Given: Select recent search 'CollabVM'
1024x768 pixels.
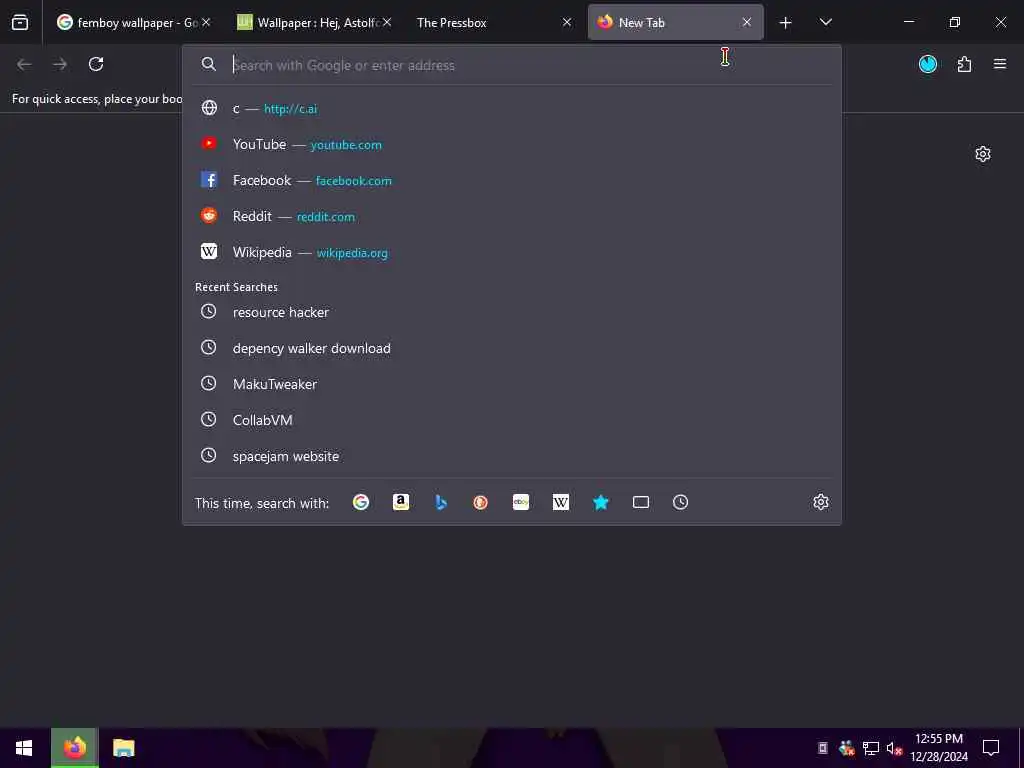Looking at the screenshot, I should tap(511, 420).
